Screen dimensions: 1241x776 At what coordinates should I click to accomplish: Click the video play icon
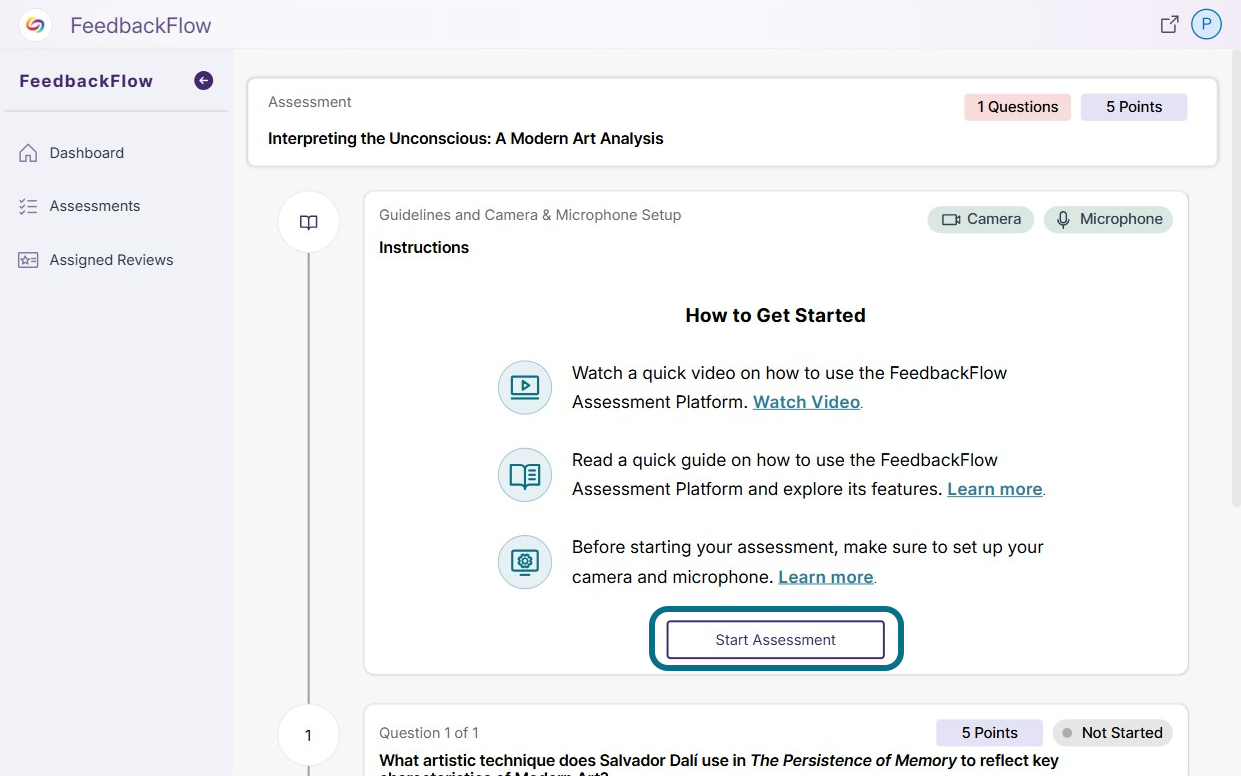(x=525, y=387)
